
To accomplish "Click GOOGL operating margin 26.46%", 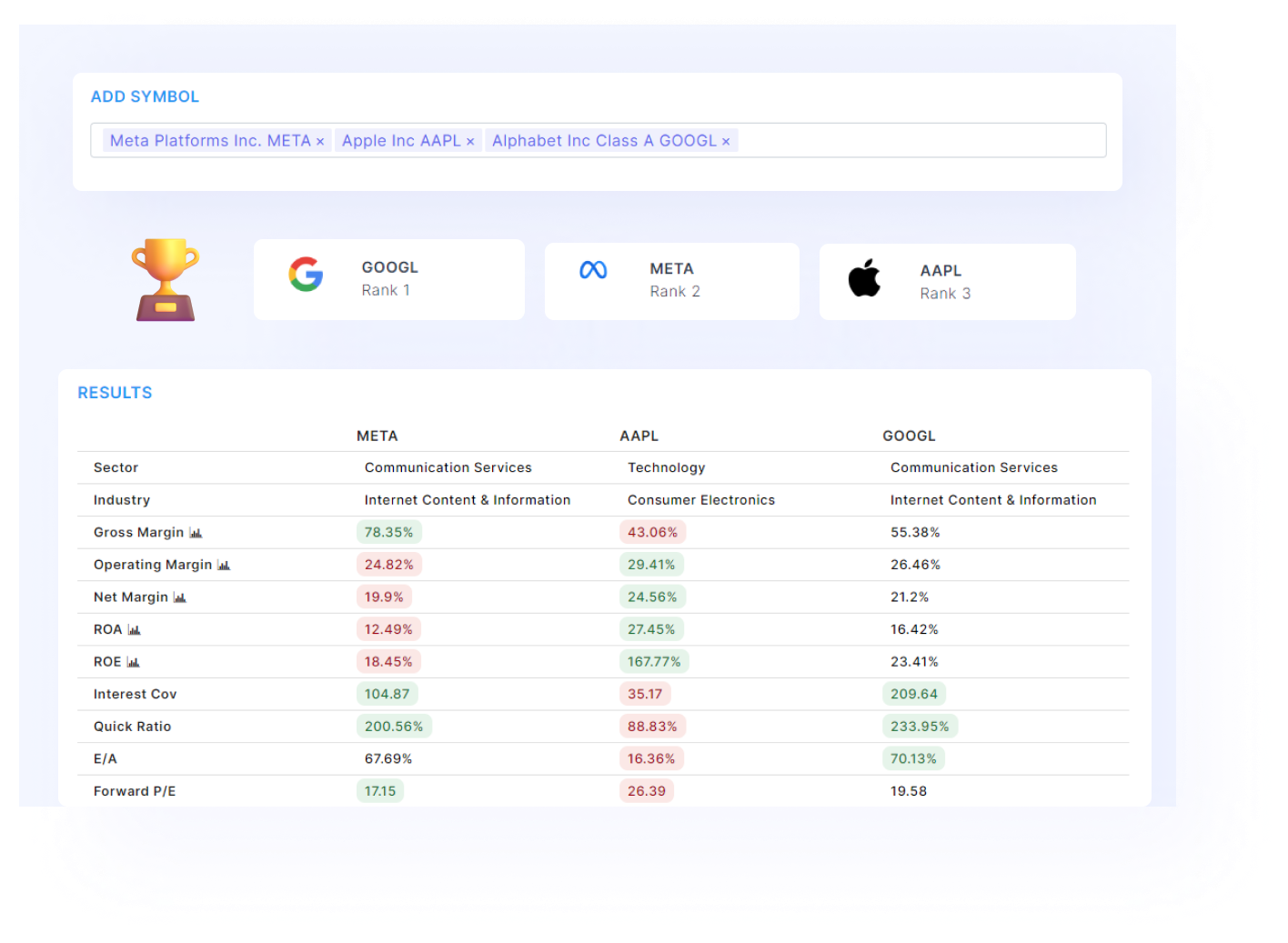I will click(915, 565).
